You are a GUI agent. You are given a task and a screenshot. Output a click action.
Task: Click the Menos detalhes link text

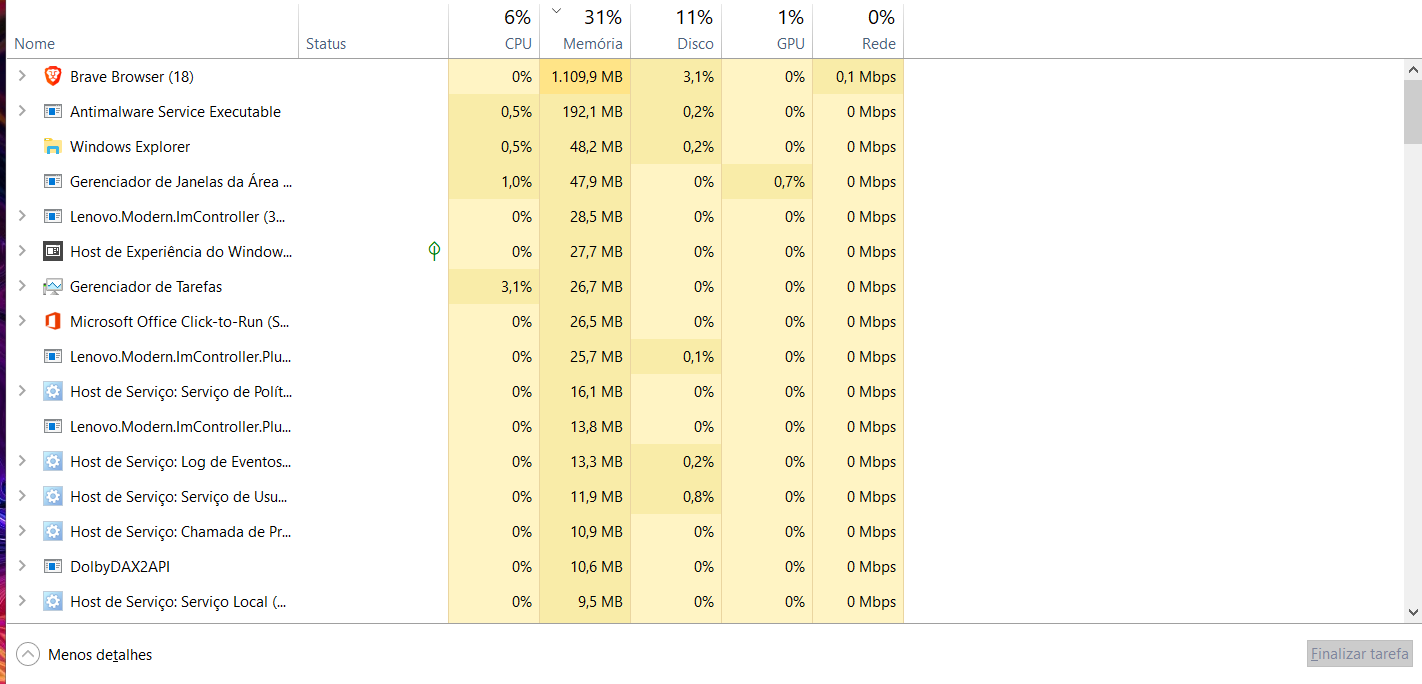coord(100,655)
